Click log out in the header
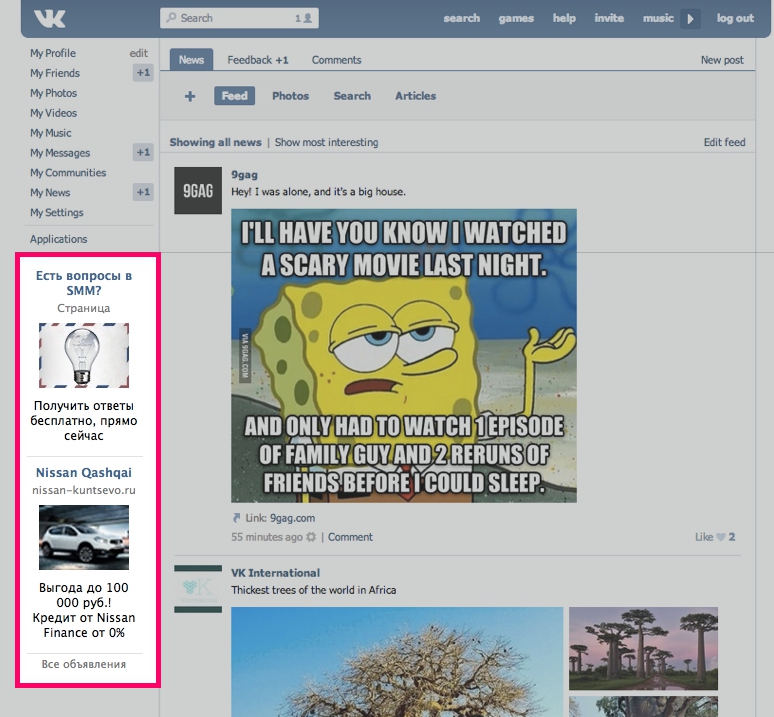This screenshot has height=717, width=774. pyautogui.click(x=735, y=18)
